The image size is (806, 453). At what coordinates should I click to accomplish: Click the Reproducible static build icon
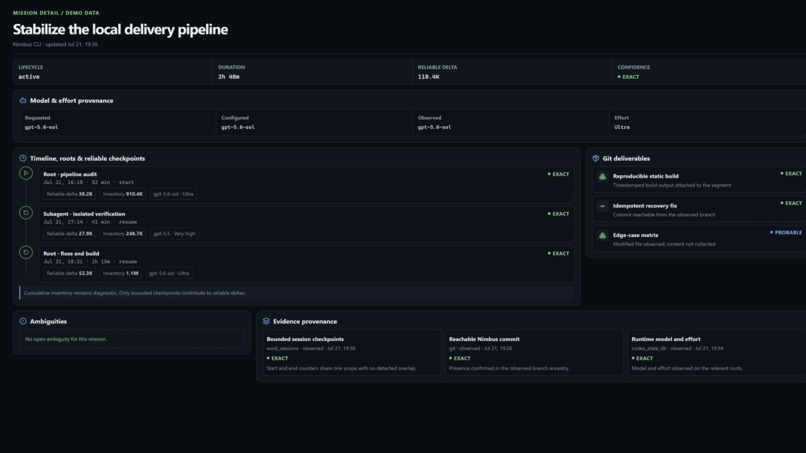pos(602,176)
